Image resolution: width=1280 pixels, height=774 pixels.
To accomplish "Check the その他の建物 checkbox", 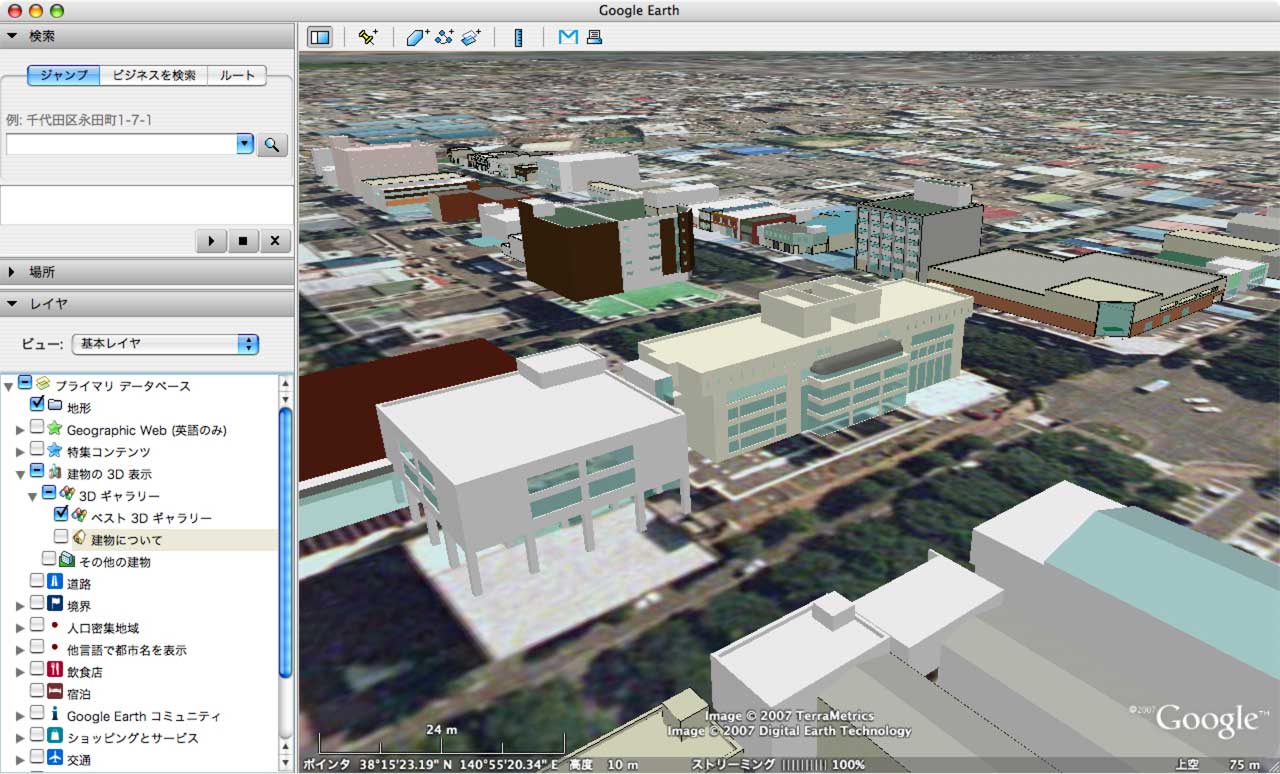I will pos(49,559).
